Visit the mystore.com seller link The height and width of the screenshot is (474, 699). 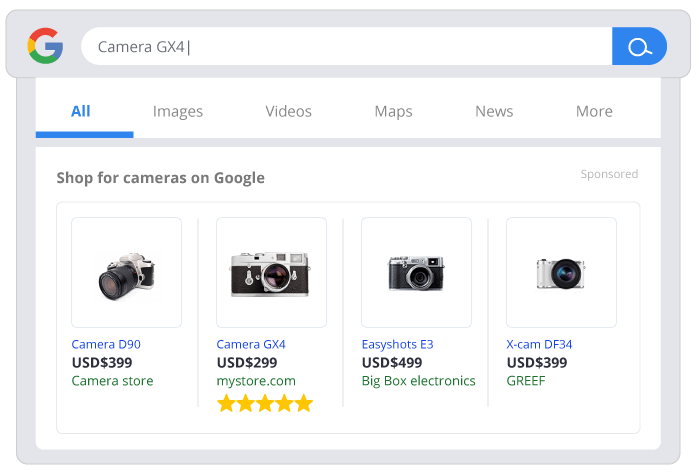(x=256, y=381)
